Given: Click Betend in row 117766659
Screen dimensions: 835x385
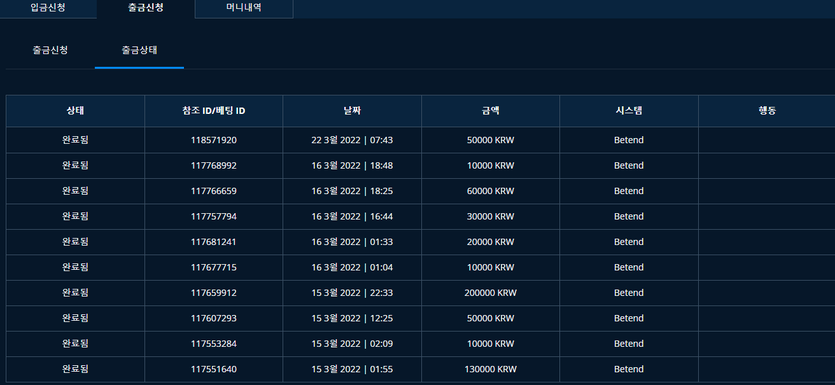Looking at the screenshot, I should click(629, 191).
